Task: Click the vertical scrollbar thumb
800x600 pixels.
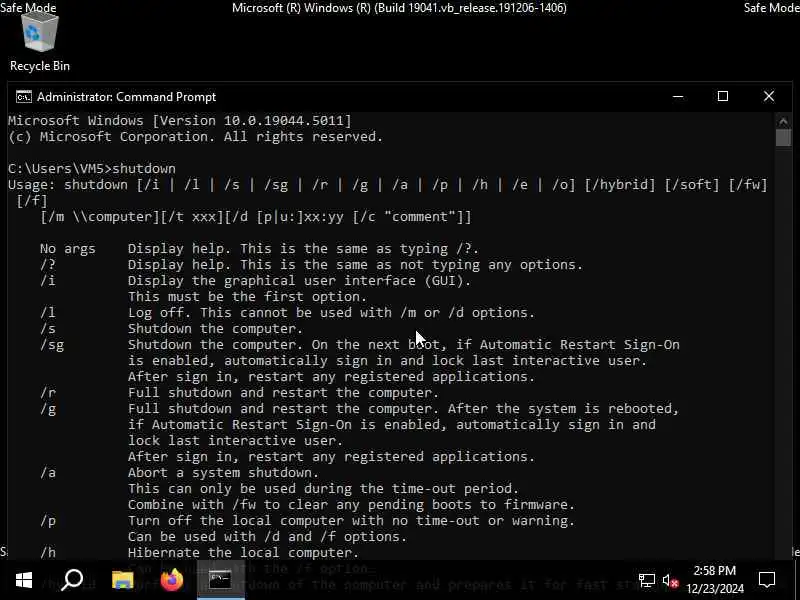Action: coord(783,138)
